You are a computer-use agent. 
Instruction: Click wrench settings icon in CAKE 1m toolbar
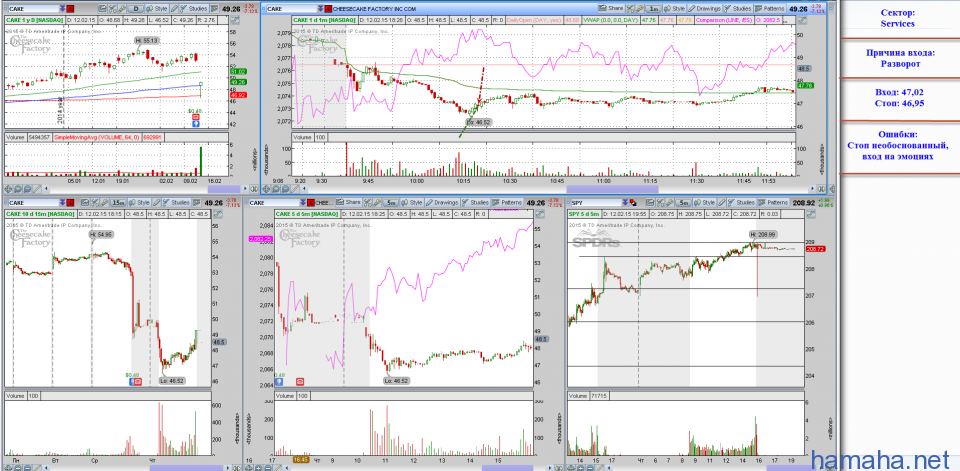639,9
